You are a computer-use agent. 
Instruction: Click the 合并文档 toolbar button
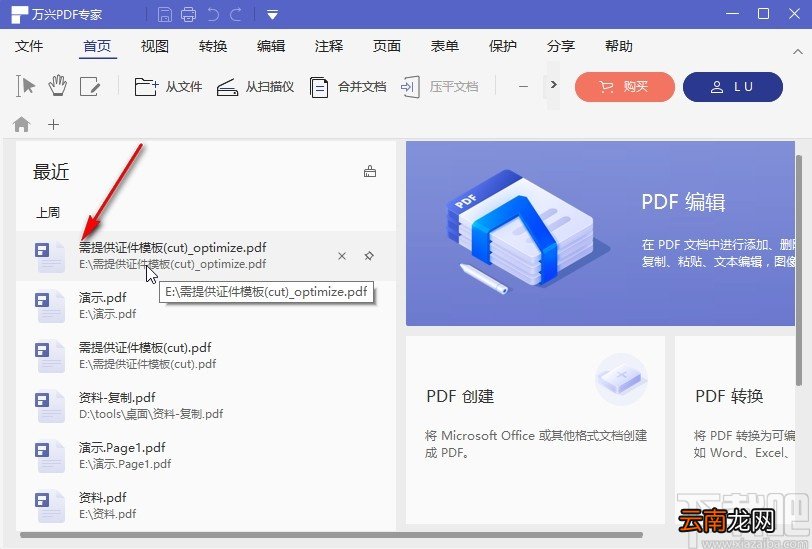[x=348, y=86]
